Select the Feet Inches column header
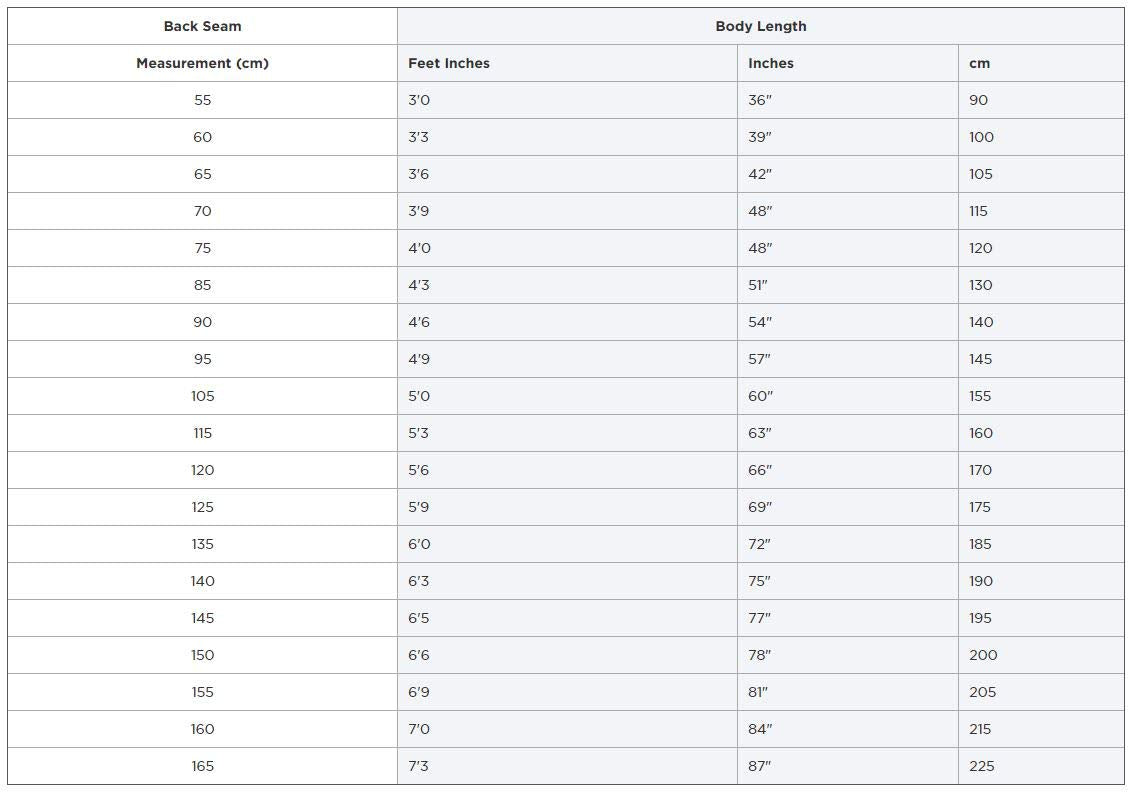 pyautogui.click(x=567, y=63)
